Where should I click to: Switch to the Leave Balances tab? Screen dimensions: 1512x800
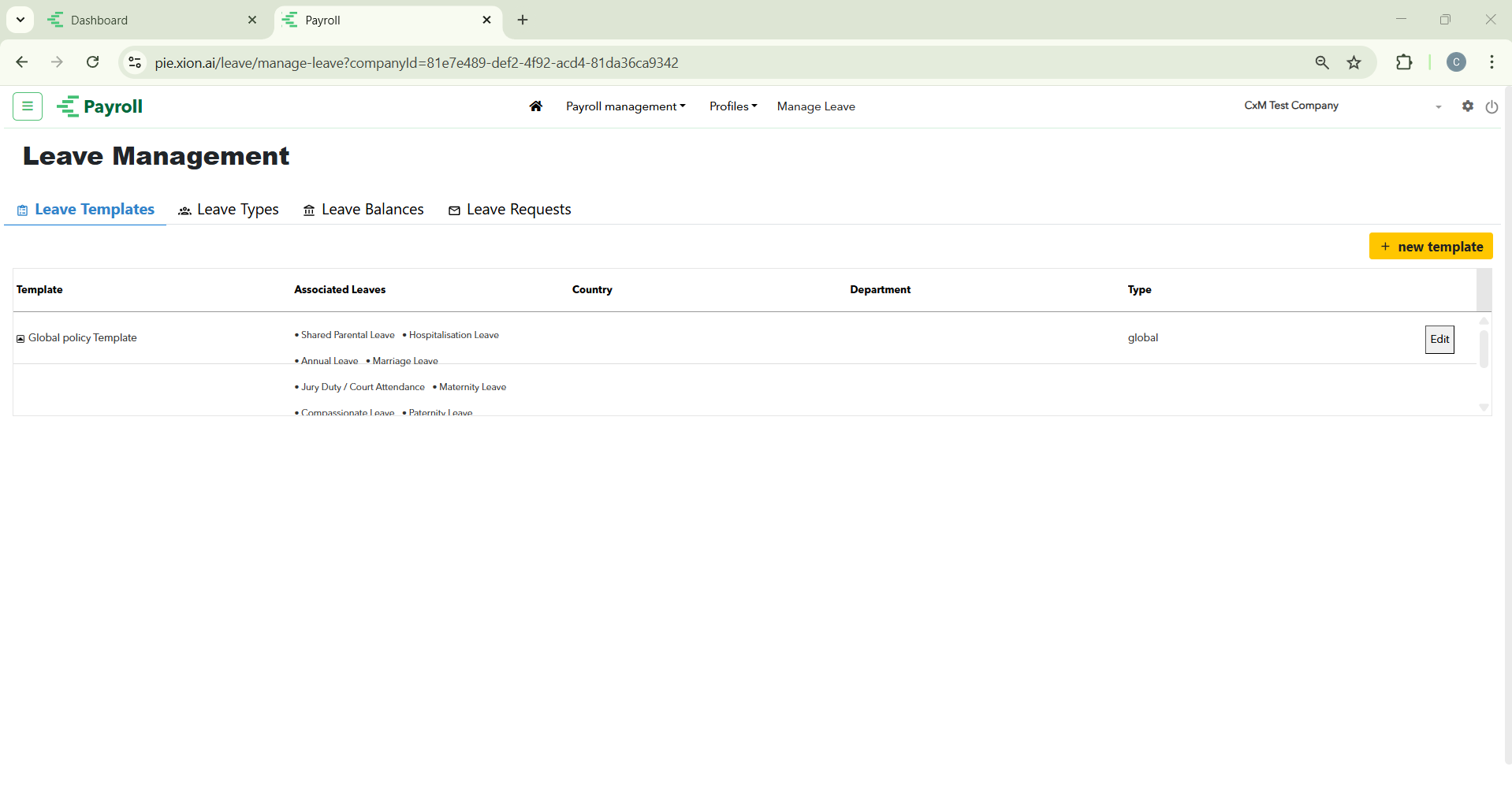pyautogui.click(x=363, y=210)
